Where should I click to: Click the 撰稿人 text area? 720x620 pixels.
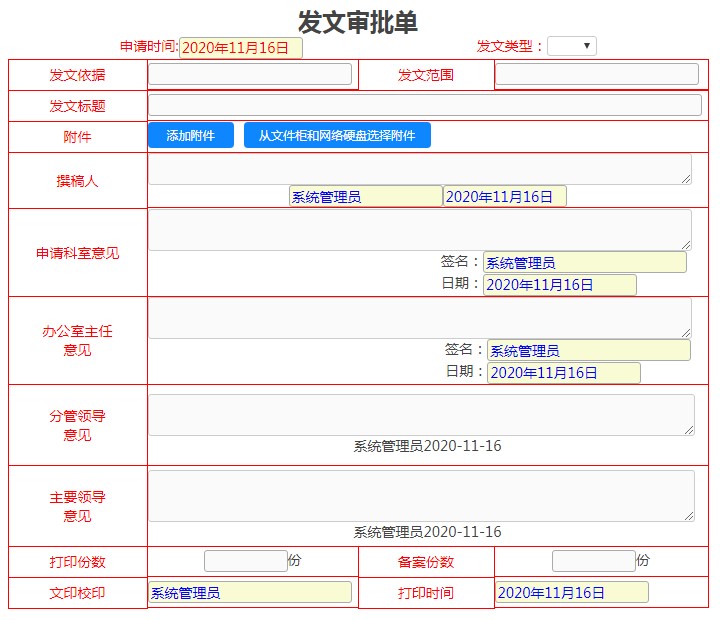(x=420, y=169)
